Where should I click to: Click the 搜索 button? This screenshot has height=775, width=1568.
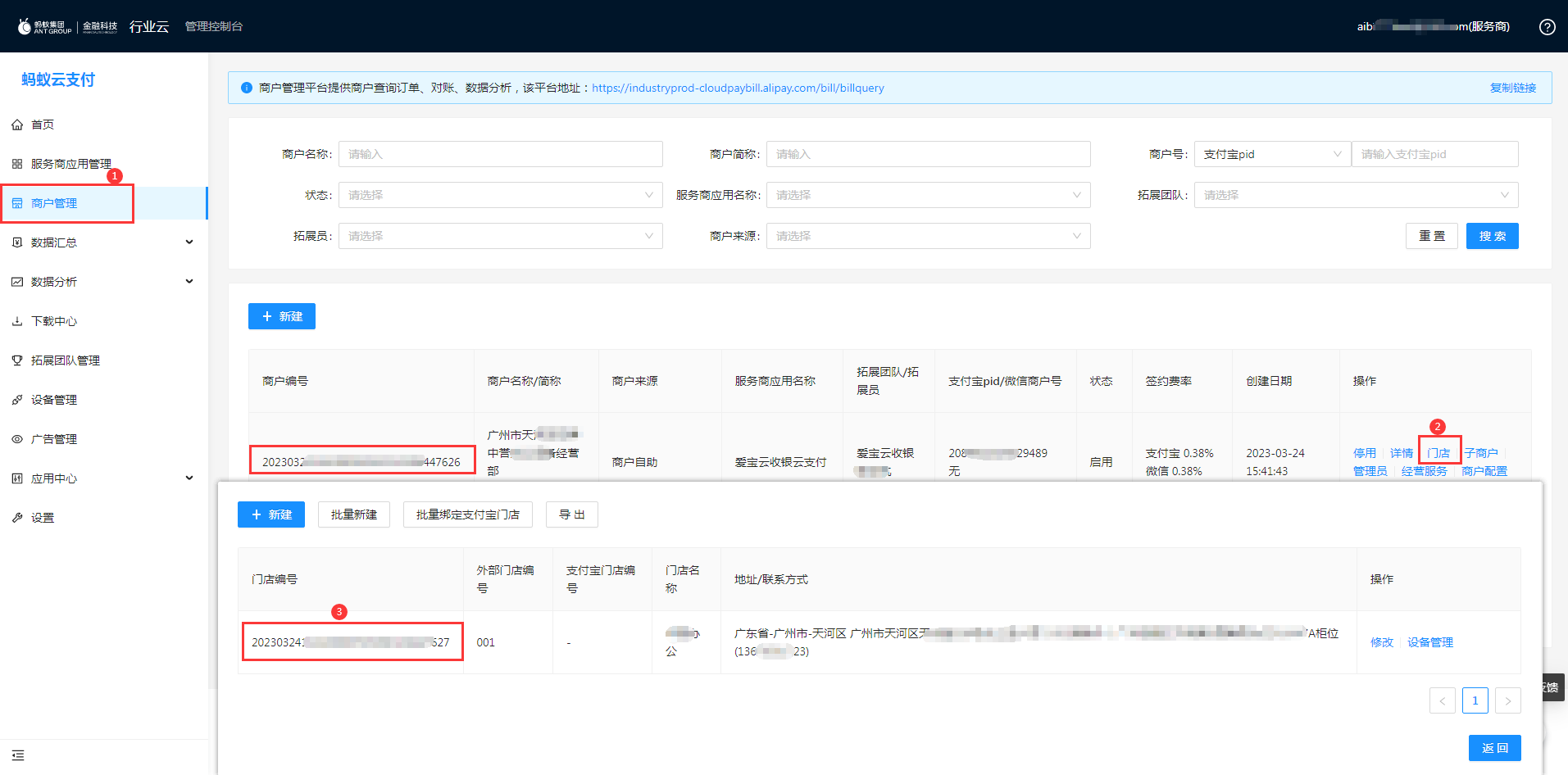(x=1493, y=236)
